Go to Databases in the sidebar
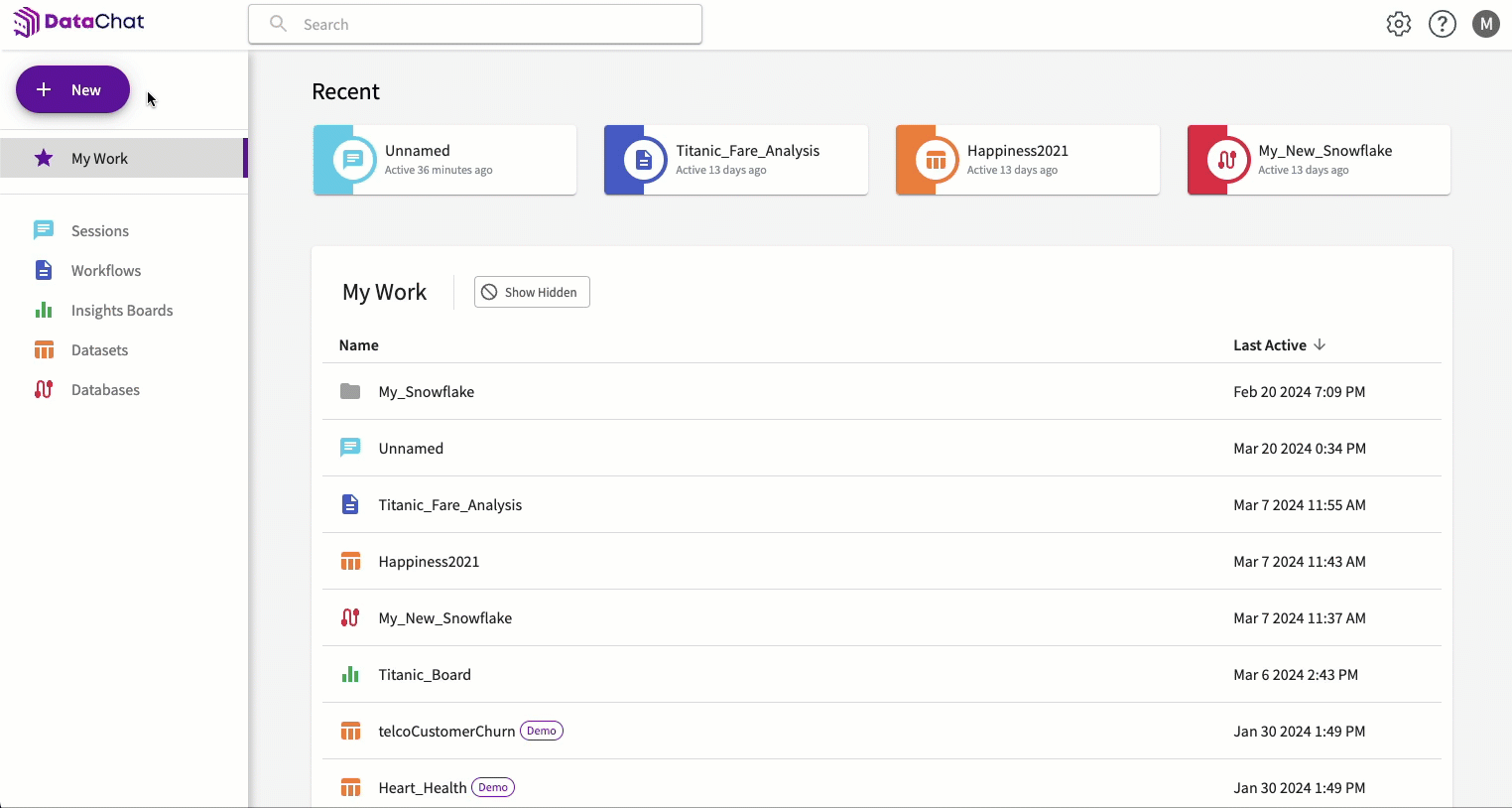Image resolution: width=1512 pixels, height=808 pixels. coord(105,389)
